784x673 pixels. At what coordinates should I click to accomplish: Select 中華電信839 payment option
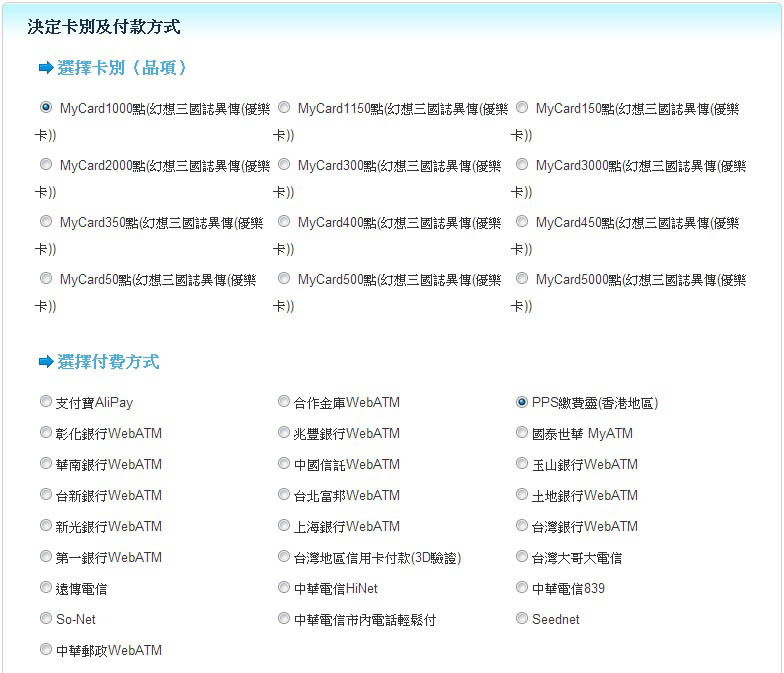(522, 588)
